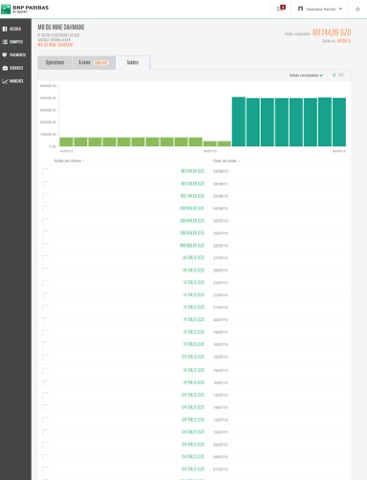Open Services from the left sidebar
Image resolution: width=367 pixels, height=480 pixels.
tap(13, 68)
